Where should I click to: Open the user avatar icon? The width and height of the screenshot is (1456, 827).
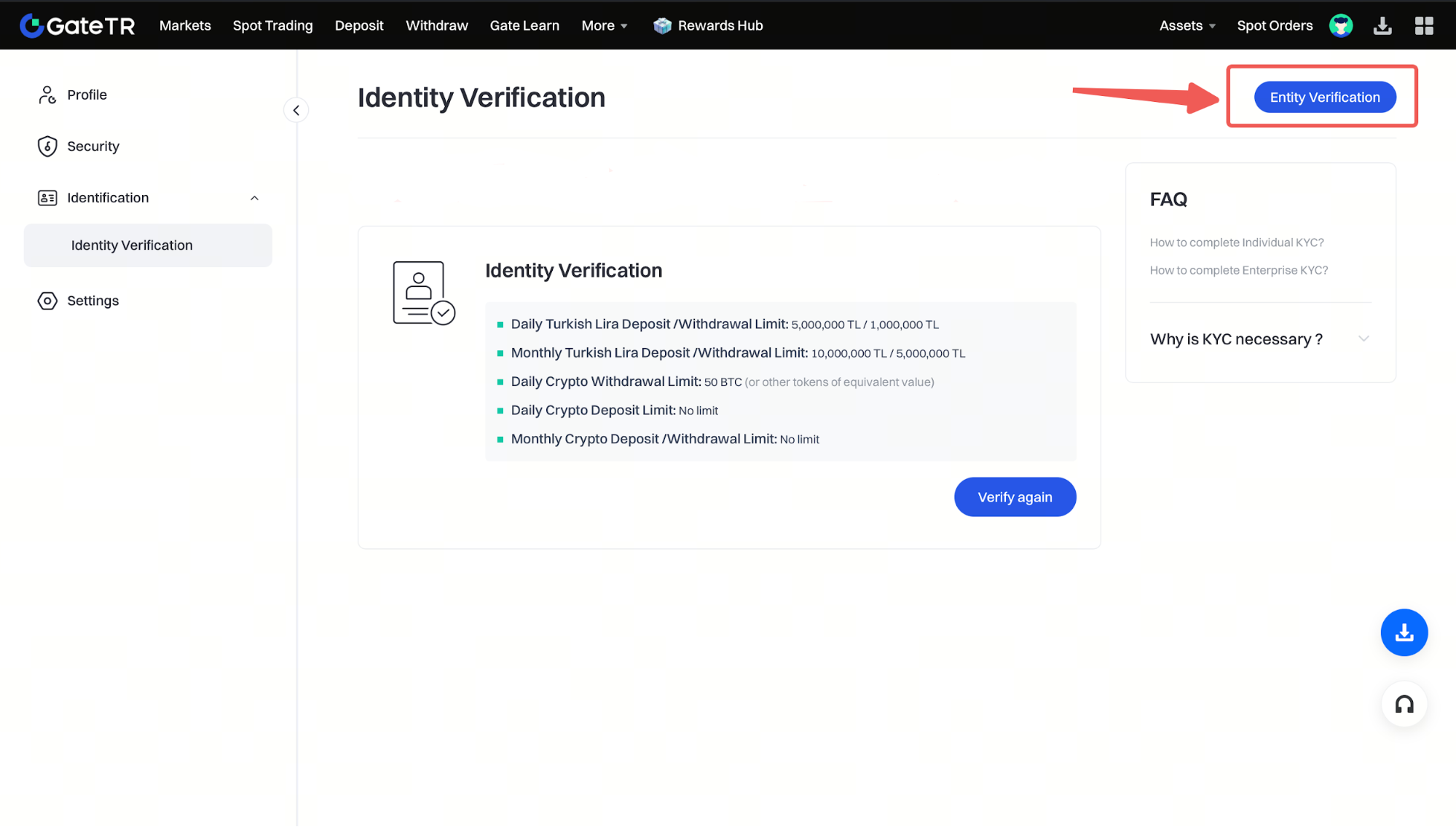point(1341,25)
